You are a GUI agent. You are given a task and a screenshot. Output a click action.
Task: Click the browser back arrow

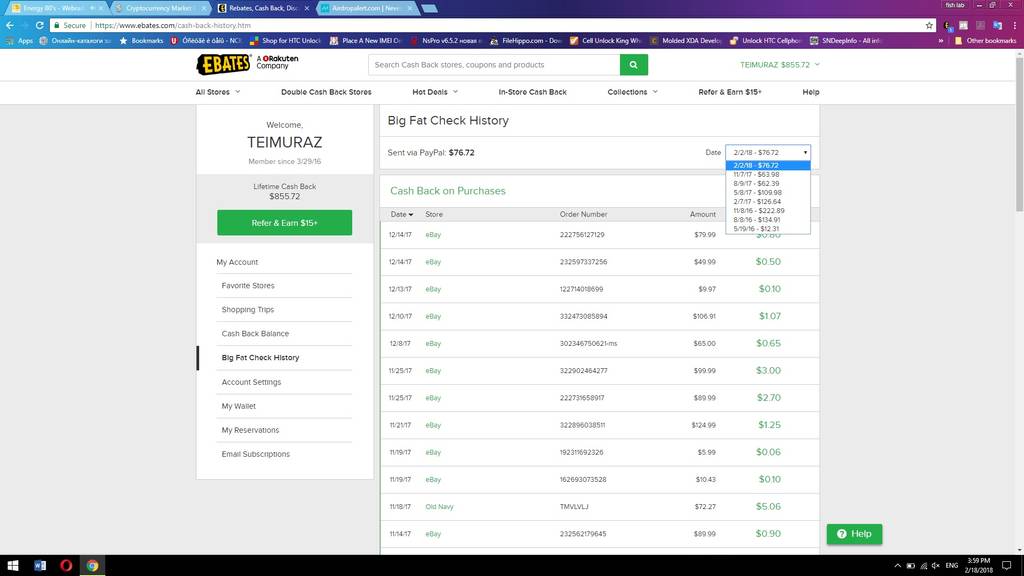10,25
